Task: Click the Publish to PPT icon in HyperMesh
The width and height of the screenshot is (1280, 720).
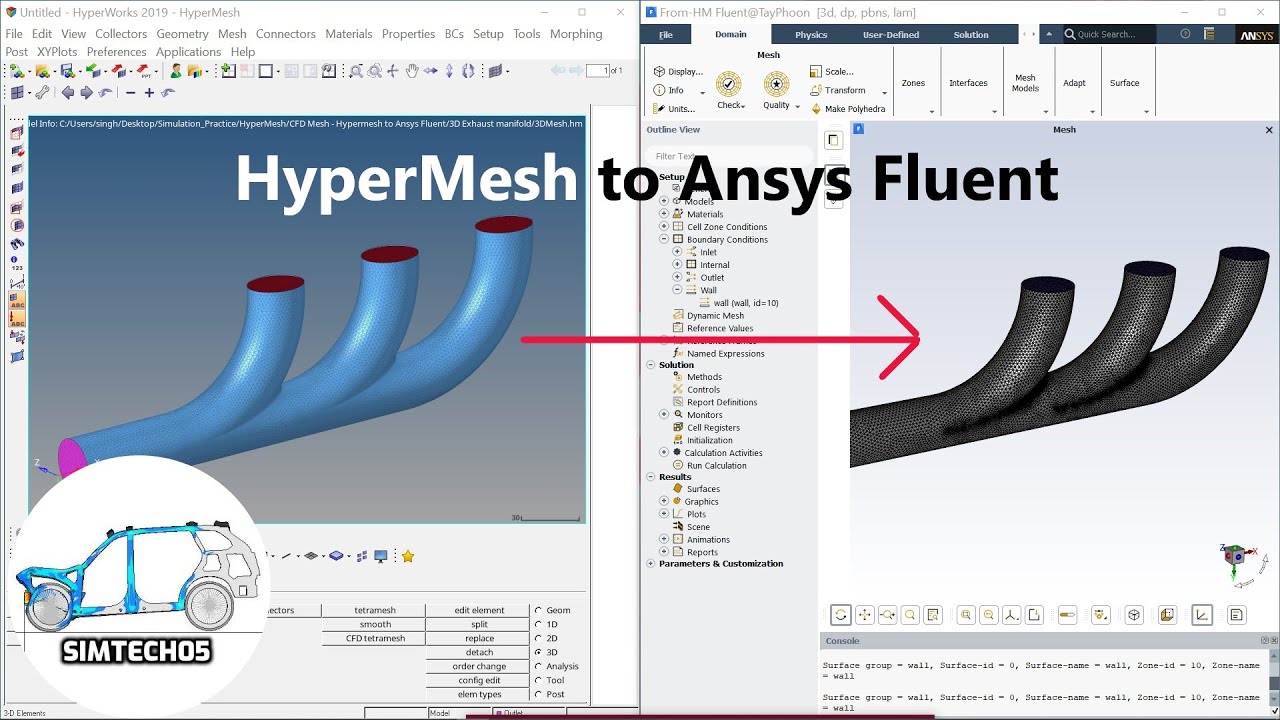Action: pos(144,71)
